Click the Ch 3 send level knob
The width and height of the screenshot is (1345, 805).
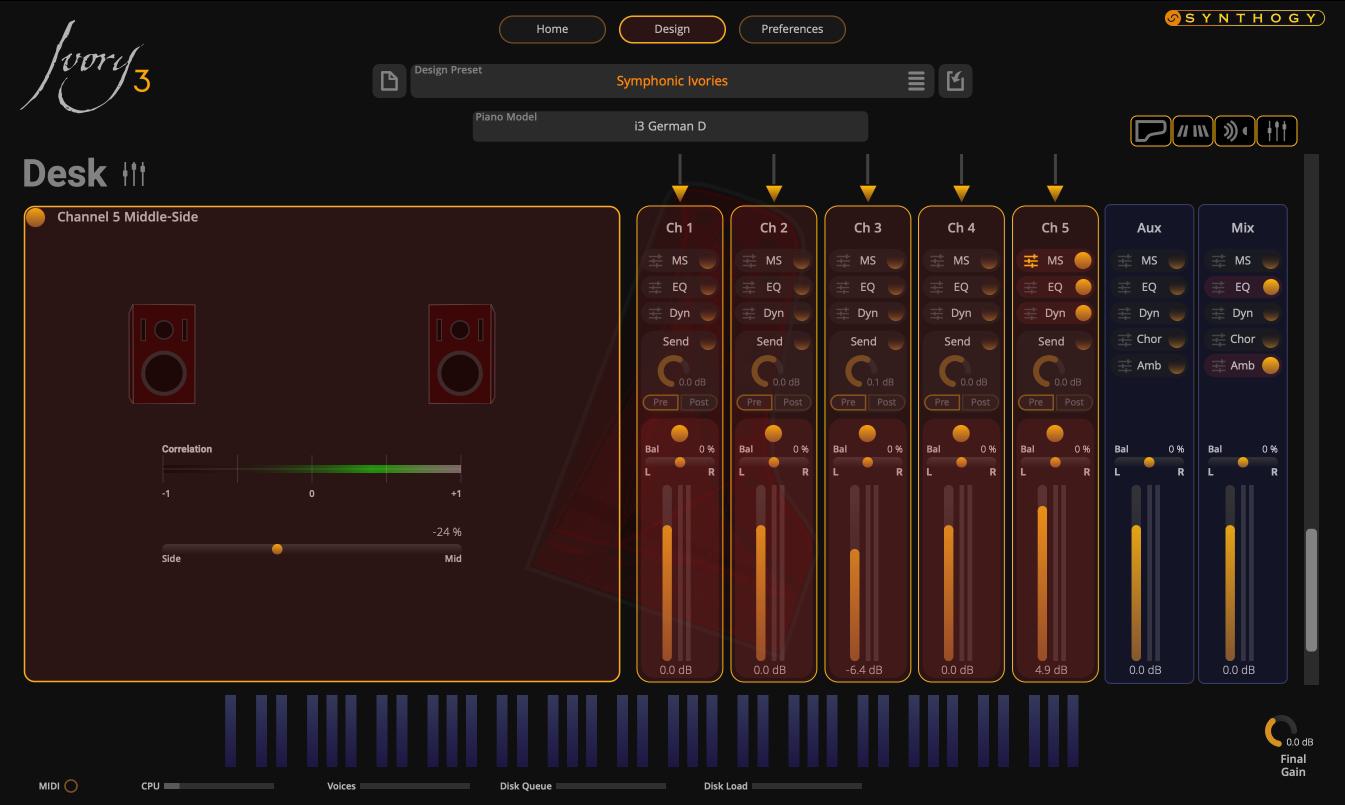tap(859, 372)
